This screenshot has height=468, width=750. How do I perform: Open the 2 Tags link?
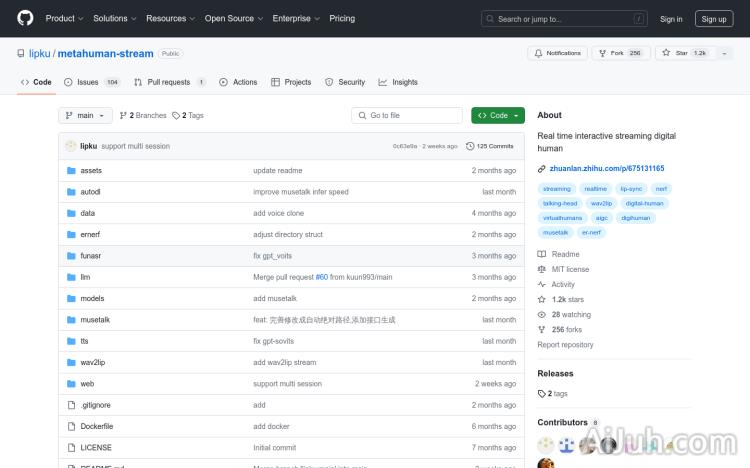188,116
